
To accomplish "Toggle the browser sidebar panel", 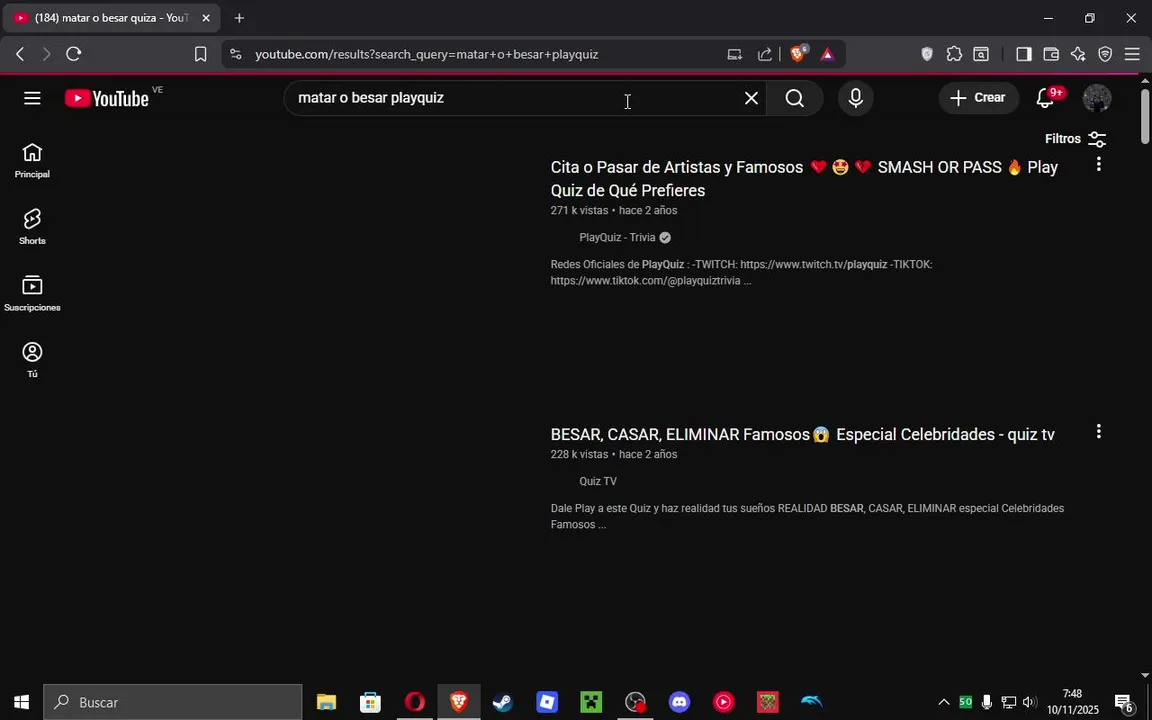I will pos(1023,54).
